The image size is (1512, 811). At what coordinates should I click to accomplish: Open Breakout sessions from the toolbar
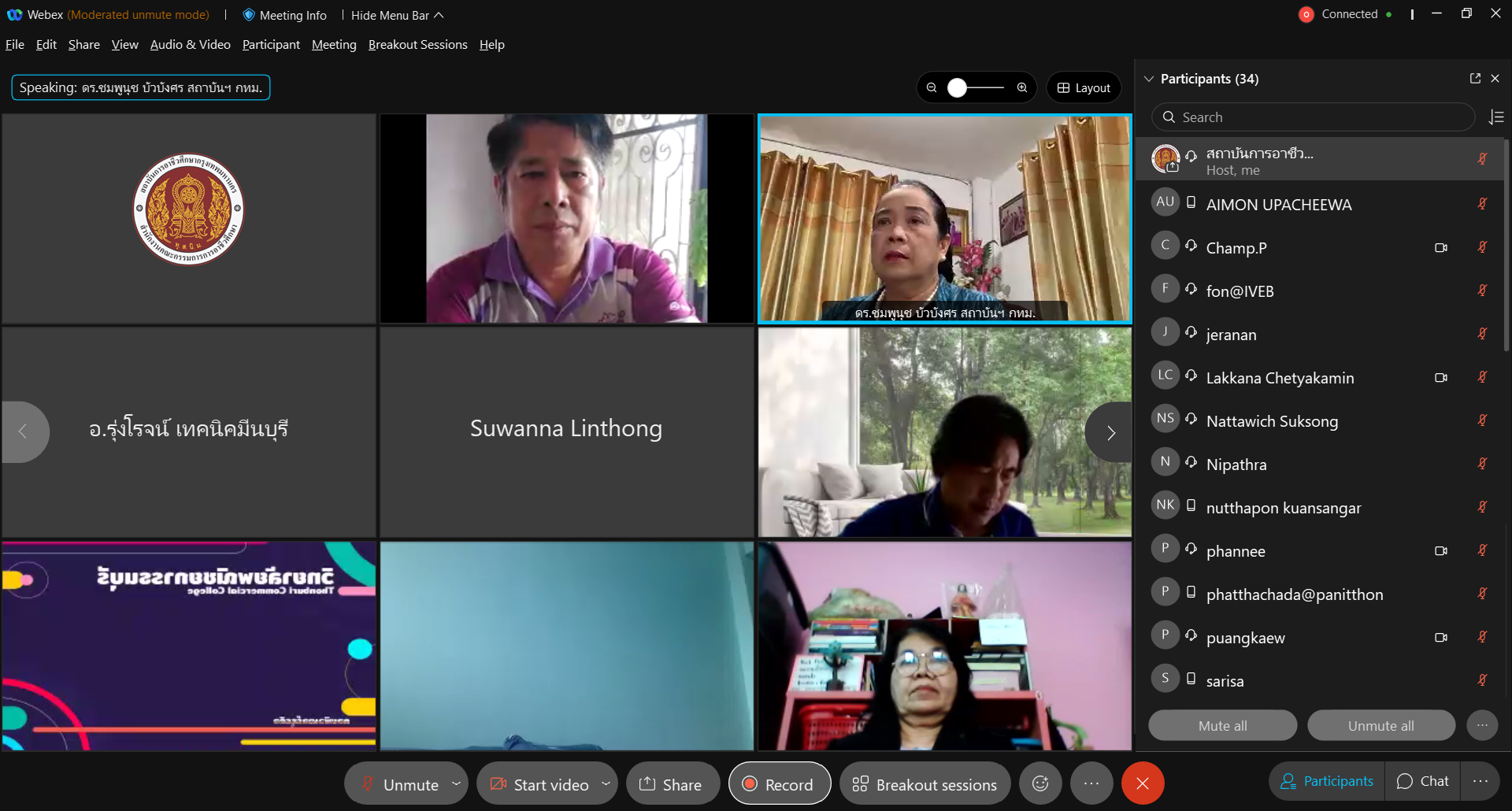925,784
